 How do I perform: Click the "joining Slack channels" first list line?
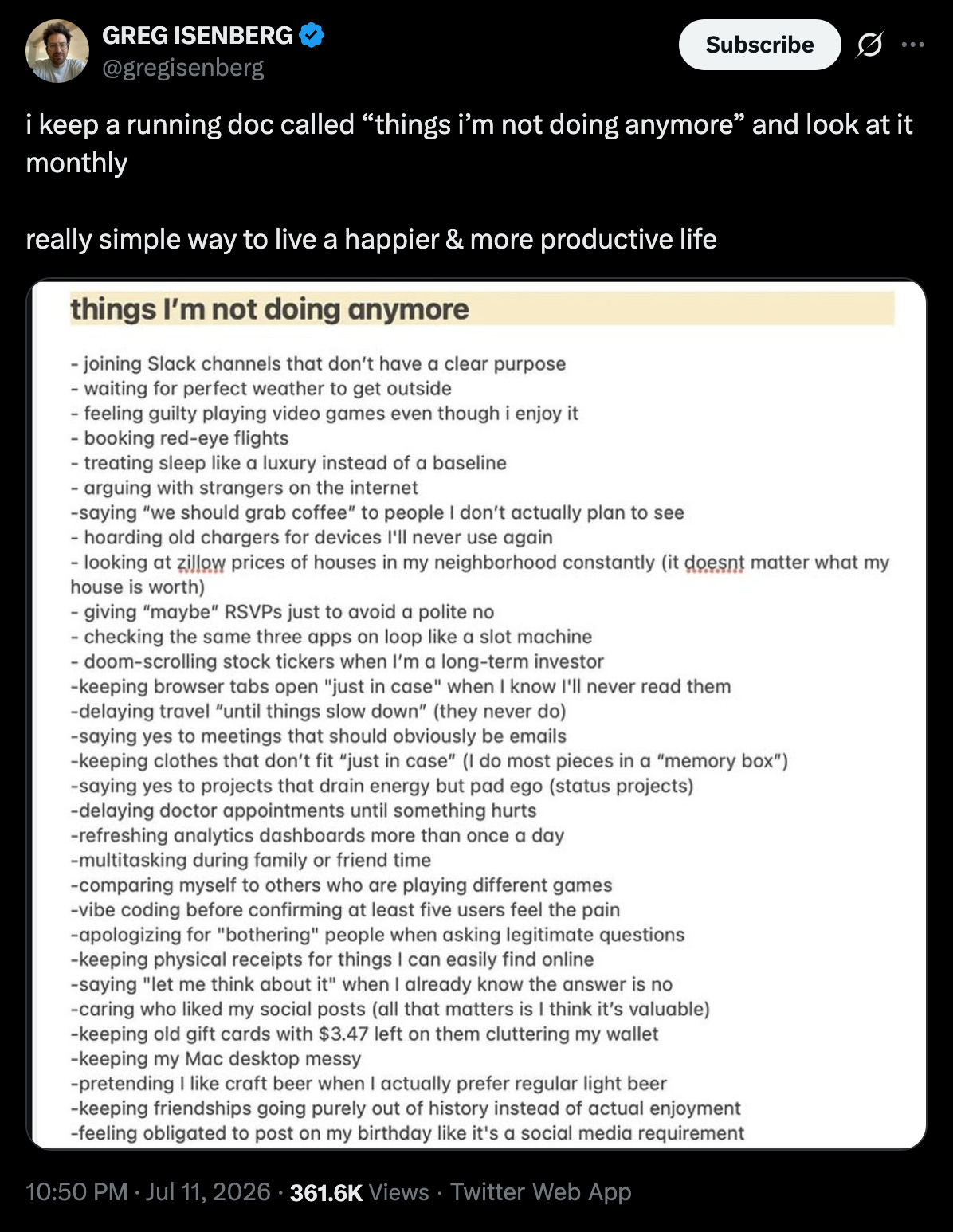pos(318,364)
